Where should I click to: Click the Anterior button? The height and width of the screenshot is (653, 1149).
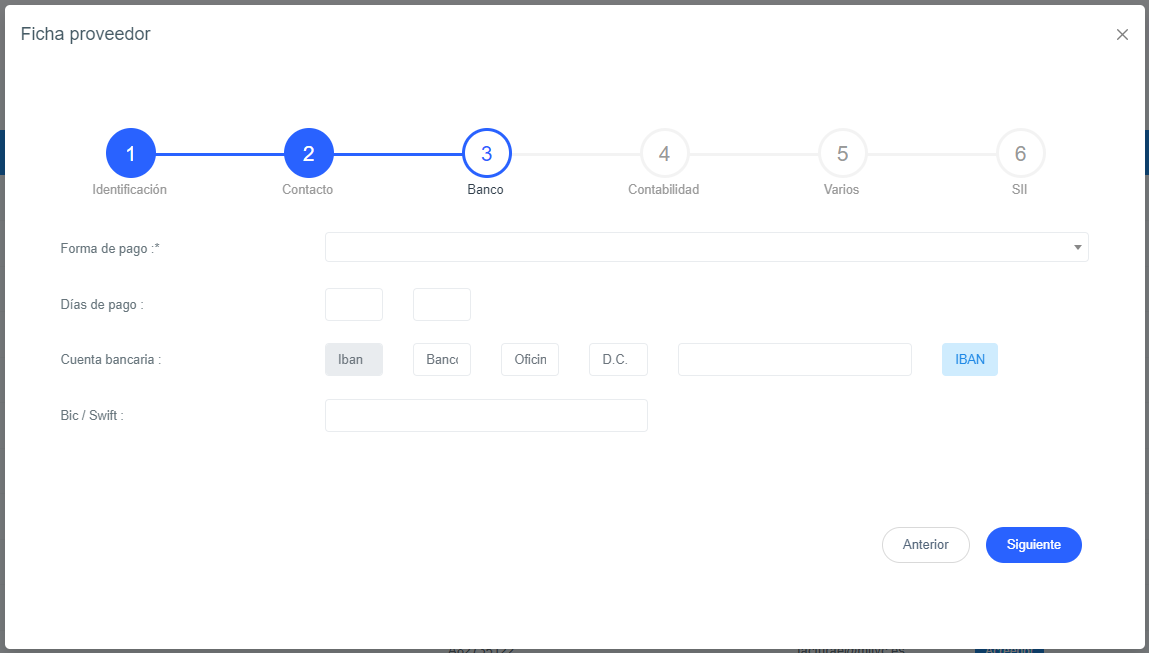(x=925, y=545)
